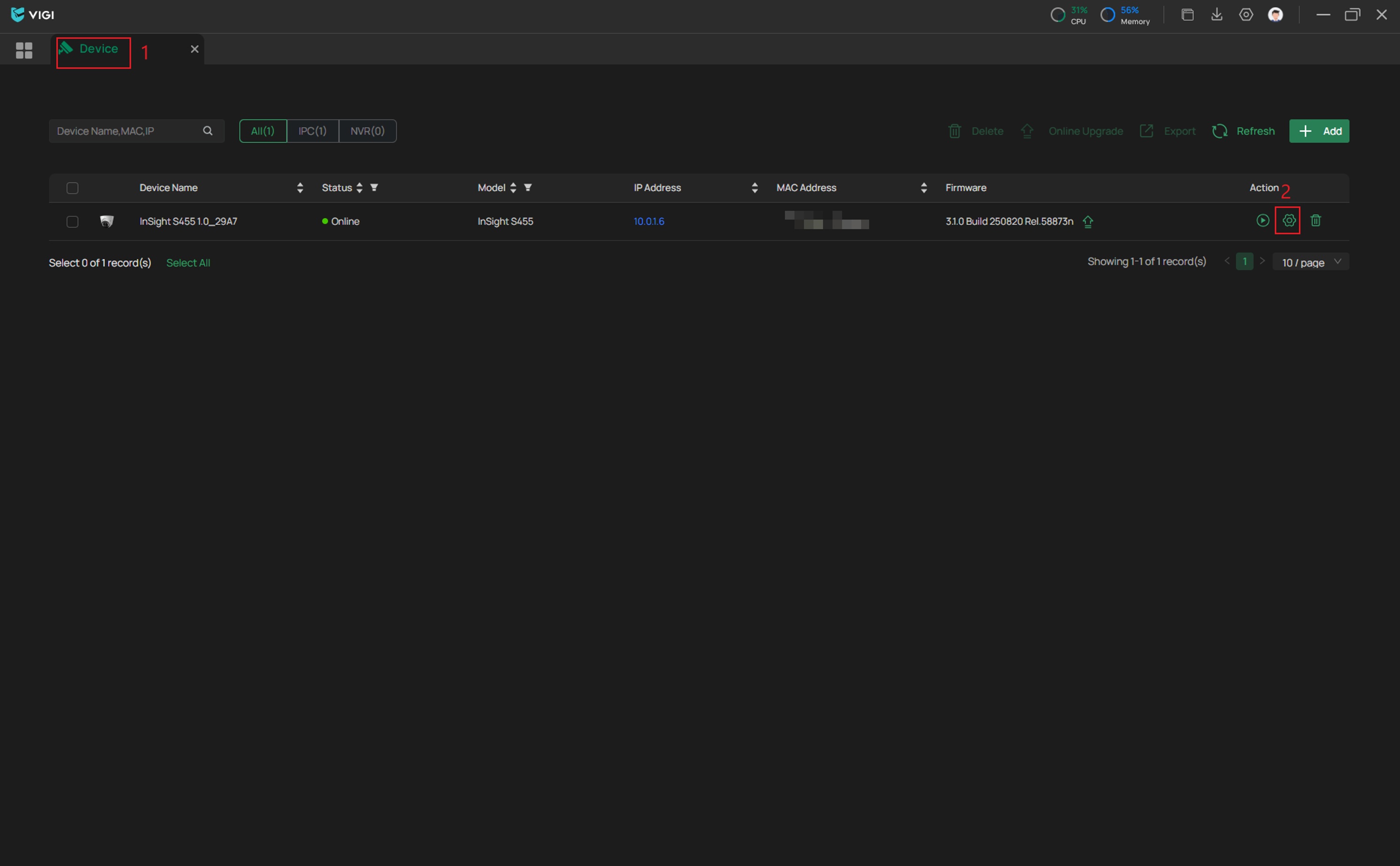Open settings gear for InSight S455

tap(1289, 221)
